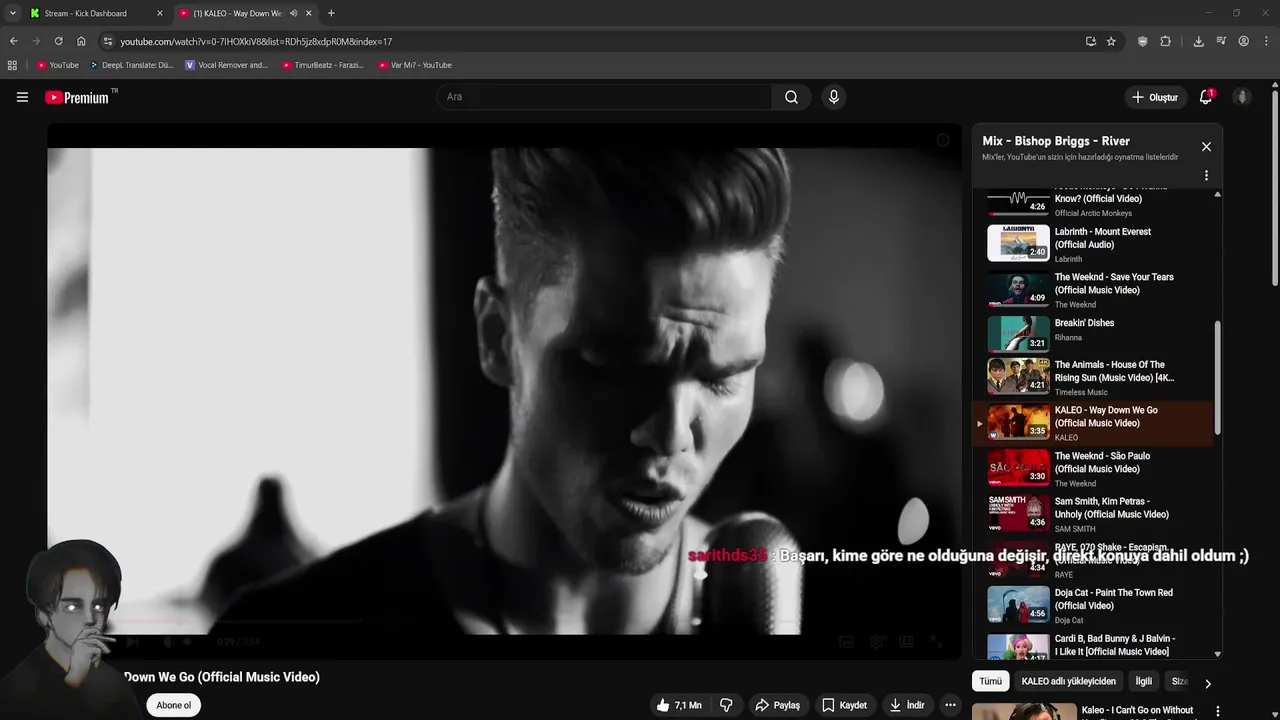Image resolution: width=1280 pixels, height=720 pixels.
Task: Click the shield extension icon
Action: [x=1142, y=41]
